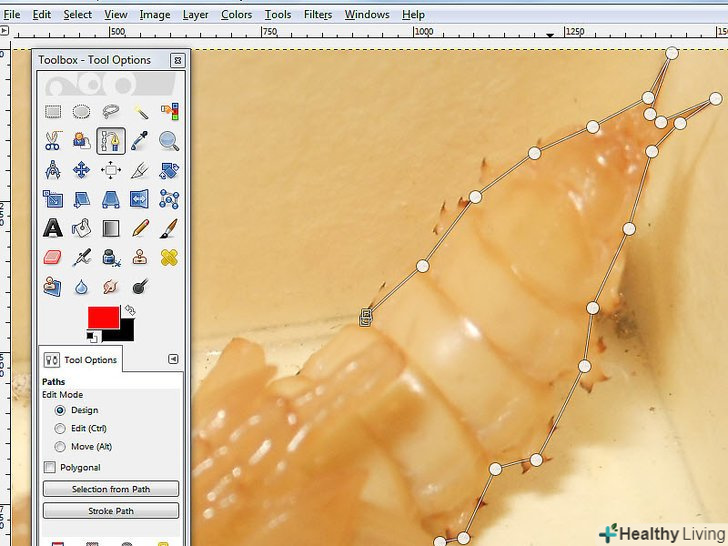Pick the Bucket Fill tool
This screenshot has width=728, height=546.
[x=82, y=228]
